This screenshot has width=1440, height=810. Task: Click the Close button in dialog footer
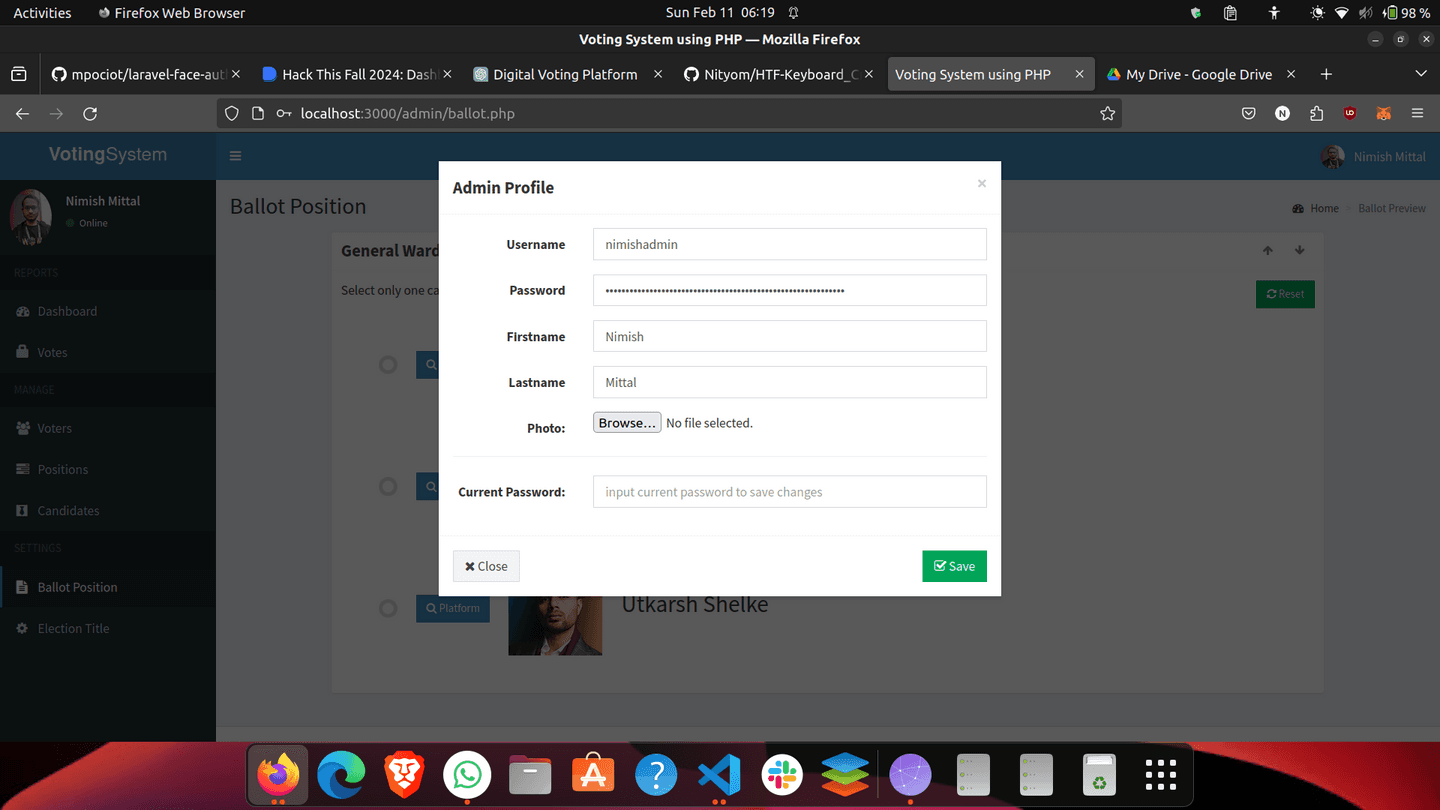coord(486,566)
